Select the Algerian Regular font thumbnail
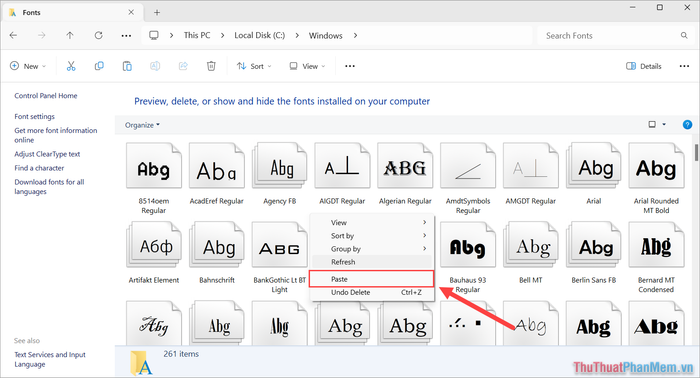 [x=405, y=174]
